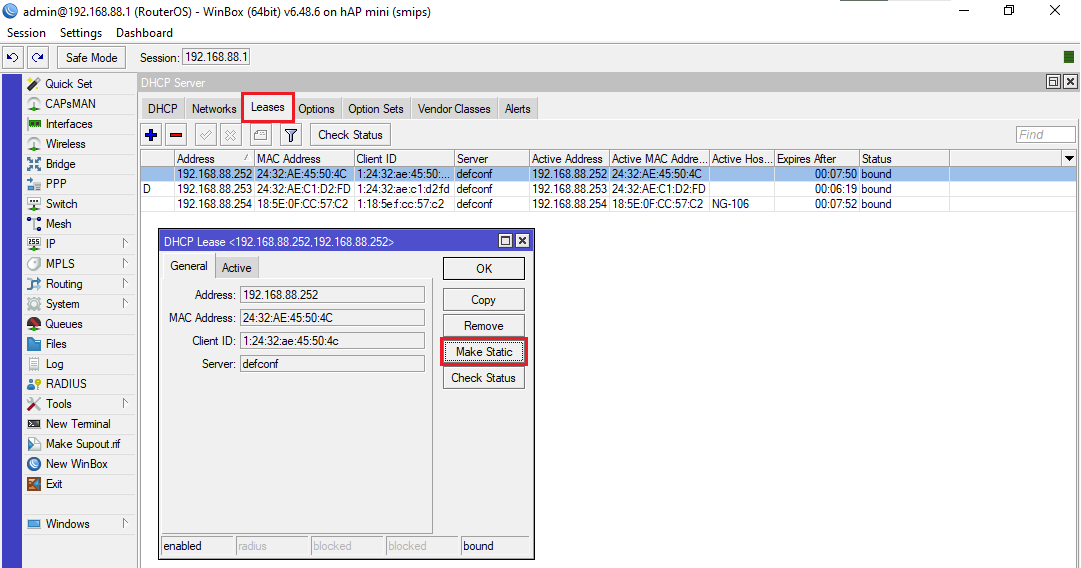Select lease row 192.168.88.253
The height and width of the screenshot is (568, 1081).
pos(608,189)
